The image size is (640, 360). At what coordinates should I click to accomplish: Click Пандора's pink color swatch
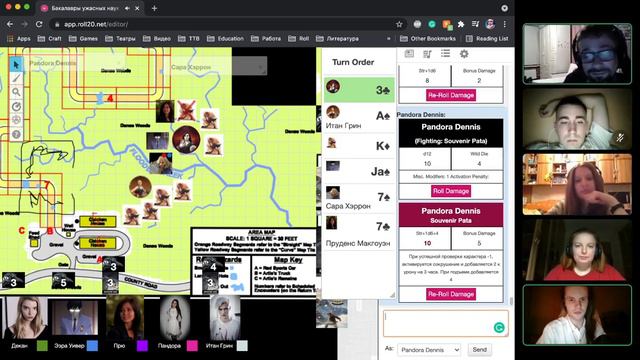click(192, 346)
